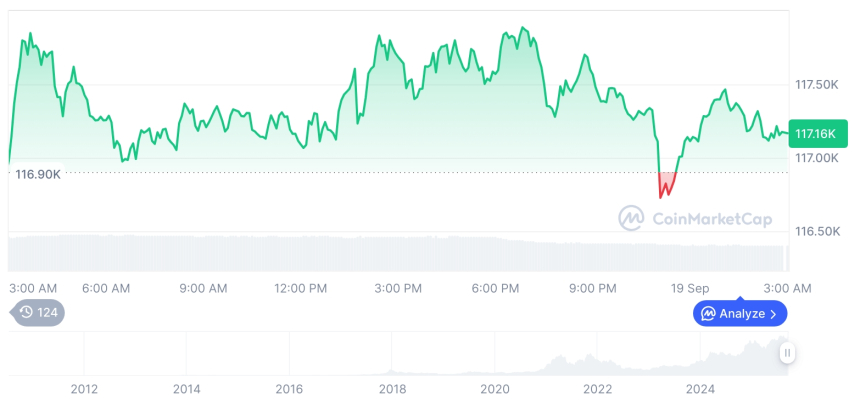Click the green 117.16K current price tag
The height and width of the screenshot is (401, 860).
click(x=817, y=133)
